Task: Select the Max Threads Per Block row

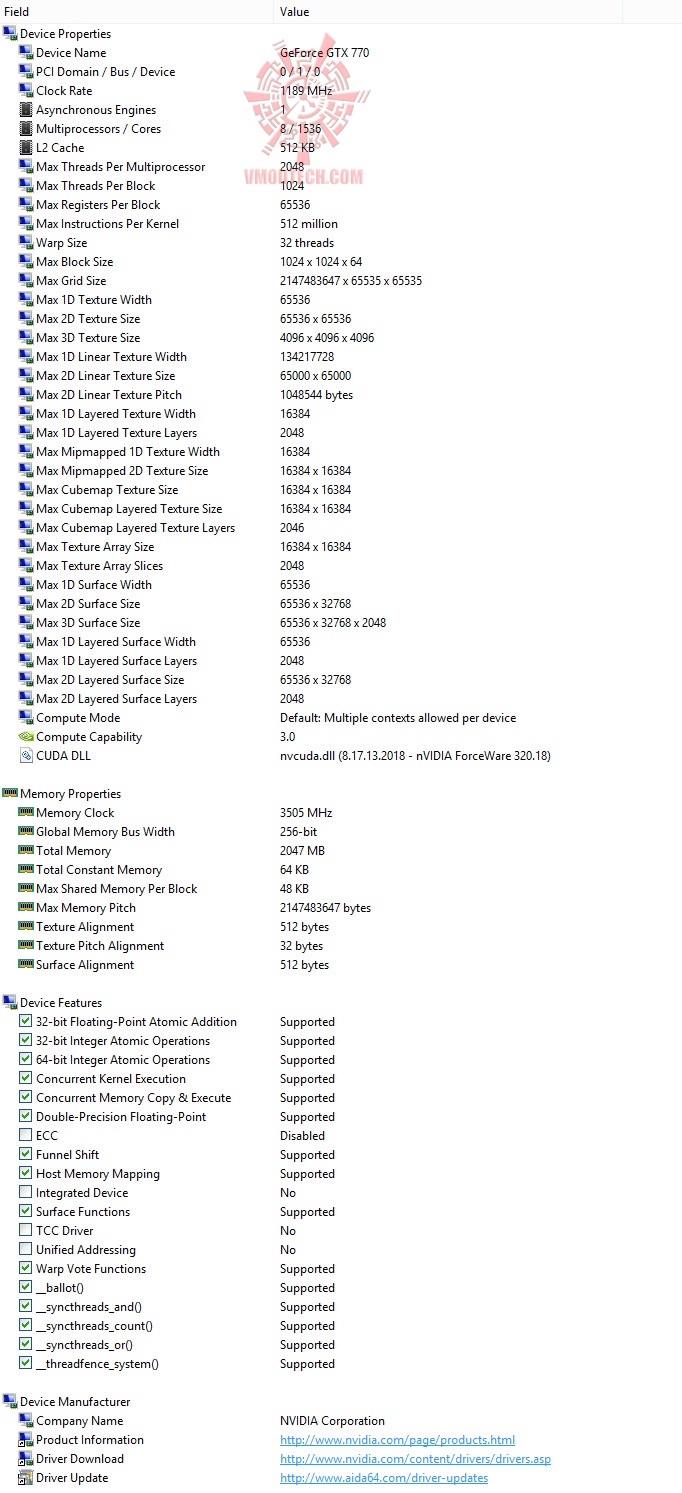Action: [341, 186]
